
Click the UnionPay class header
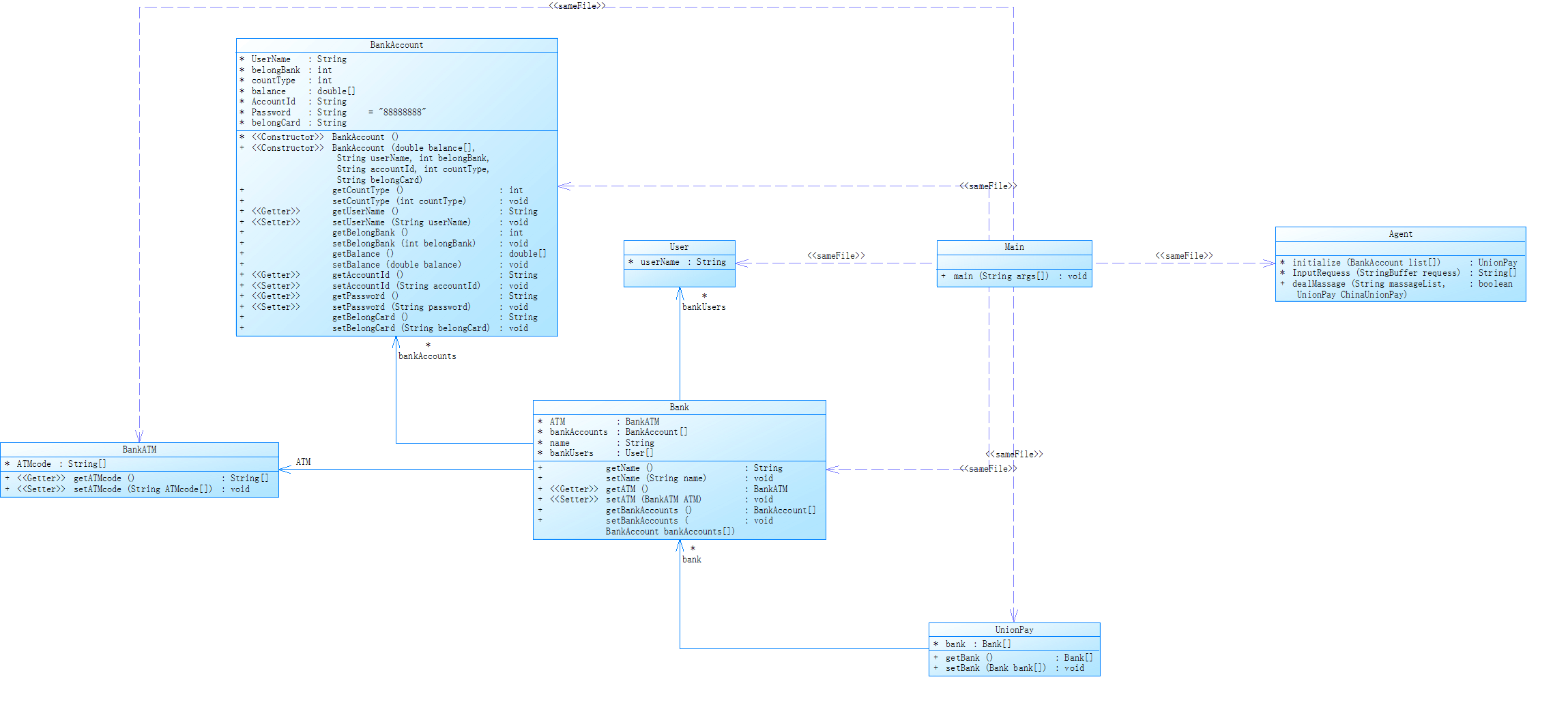1014,630
